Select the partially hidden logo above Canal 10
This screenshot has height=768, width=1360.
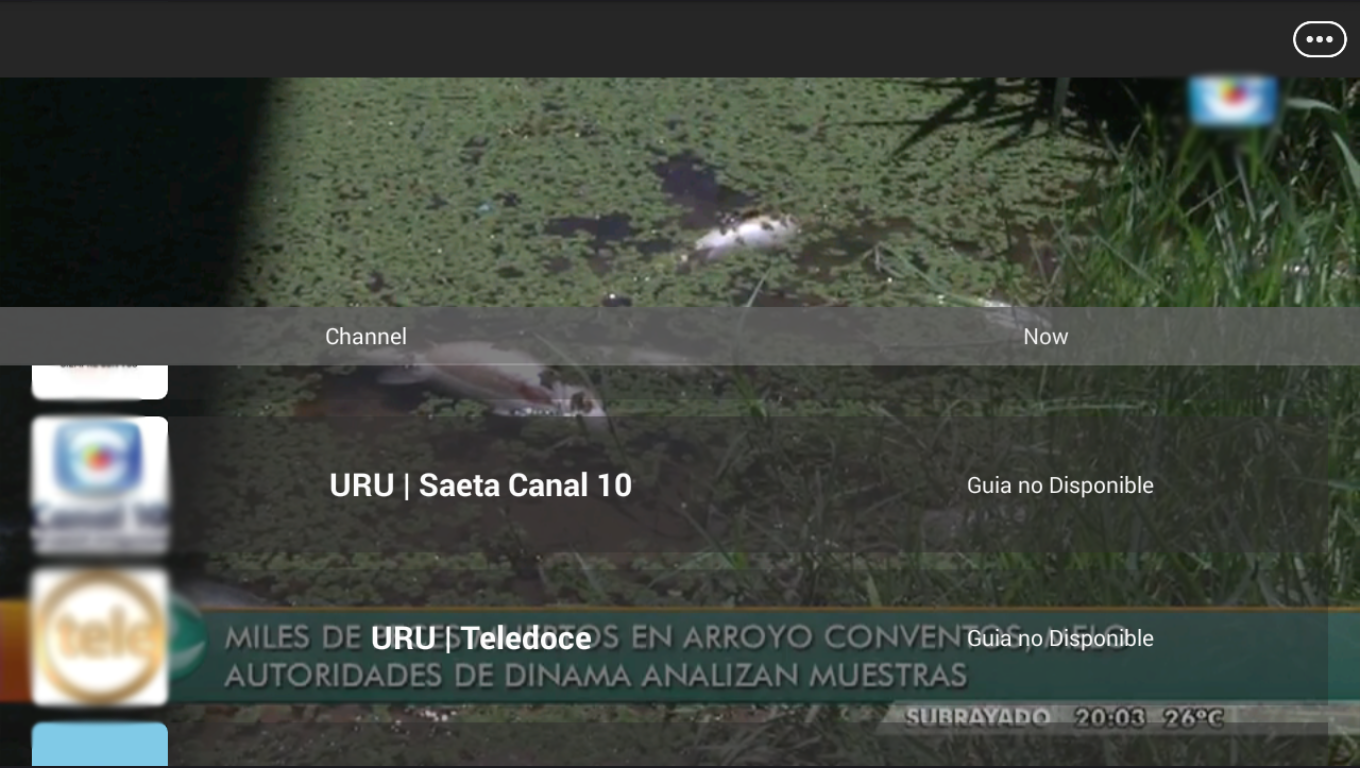tap(100, 382)
